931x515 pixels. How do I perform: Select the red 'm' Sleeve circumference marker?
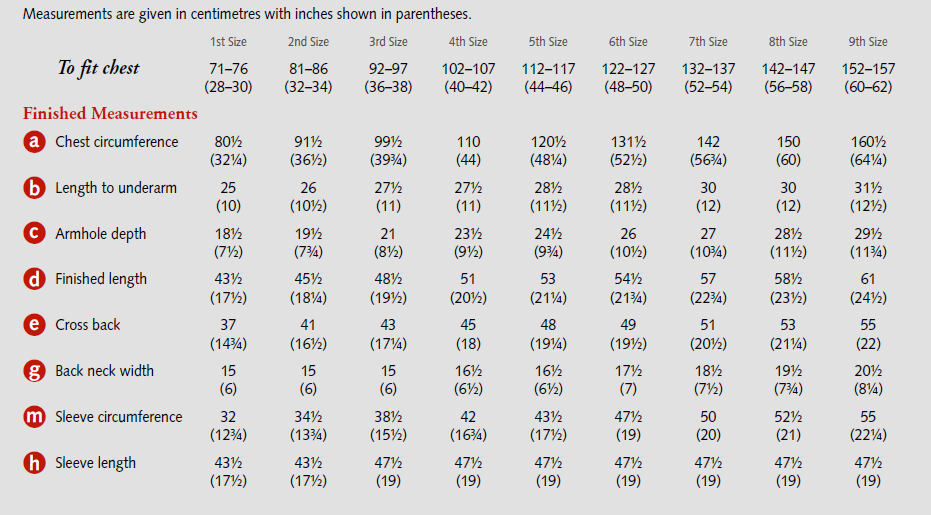pos(35,417)
